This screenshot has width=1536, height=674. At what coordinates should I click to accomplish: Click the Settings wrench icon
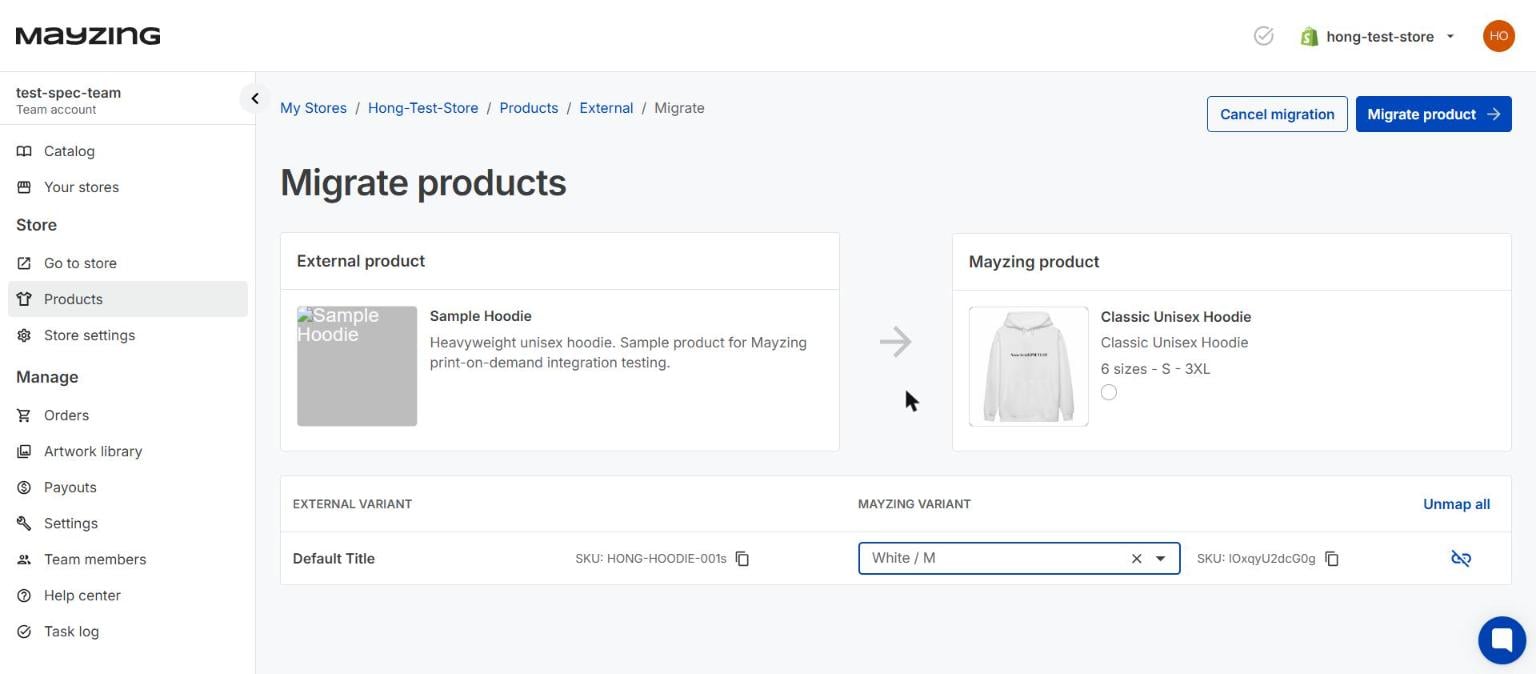[x=24, y=523]
